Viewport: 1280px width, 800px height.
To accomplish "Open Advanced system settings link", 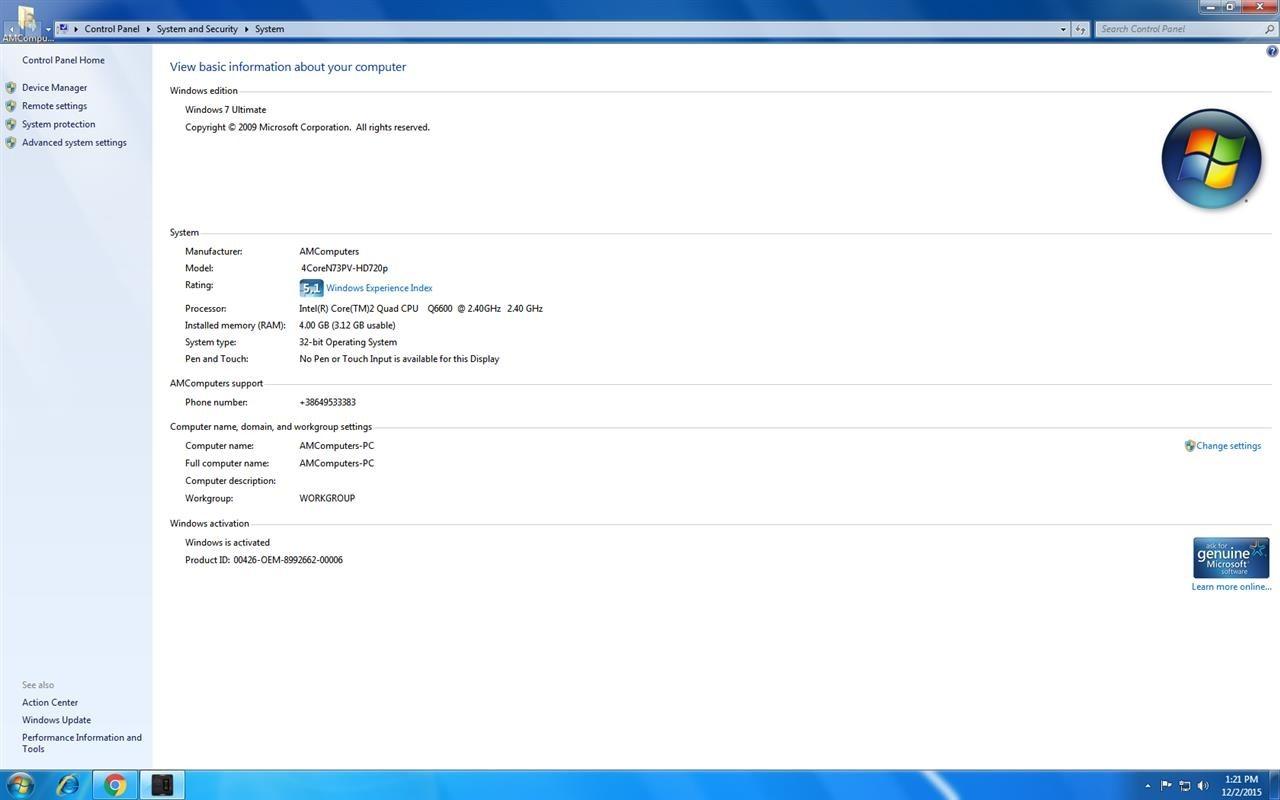I will pyautogui.click(x=74, y=142).
